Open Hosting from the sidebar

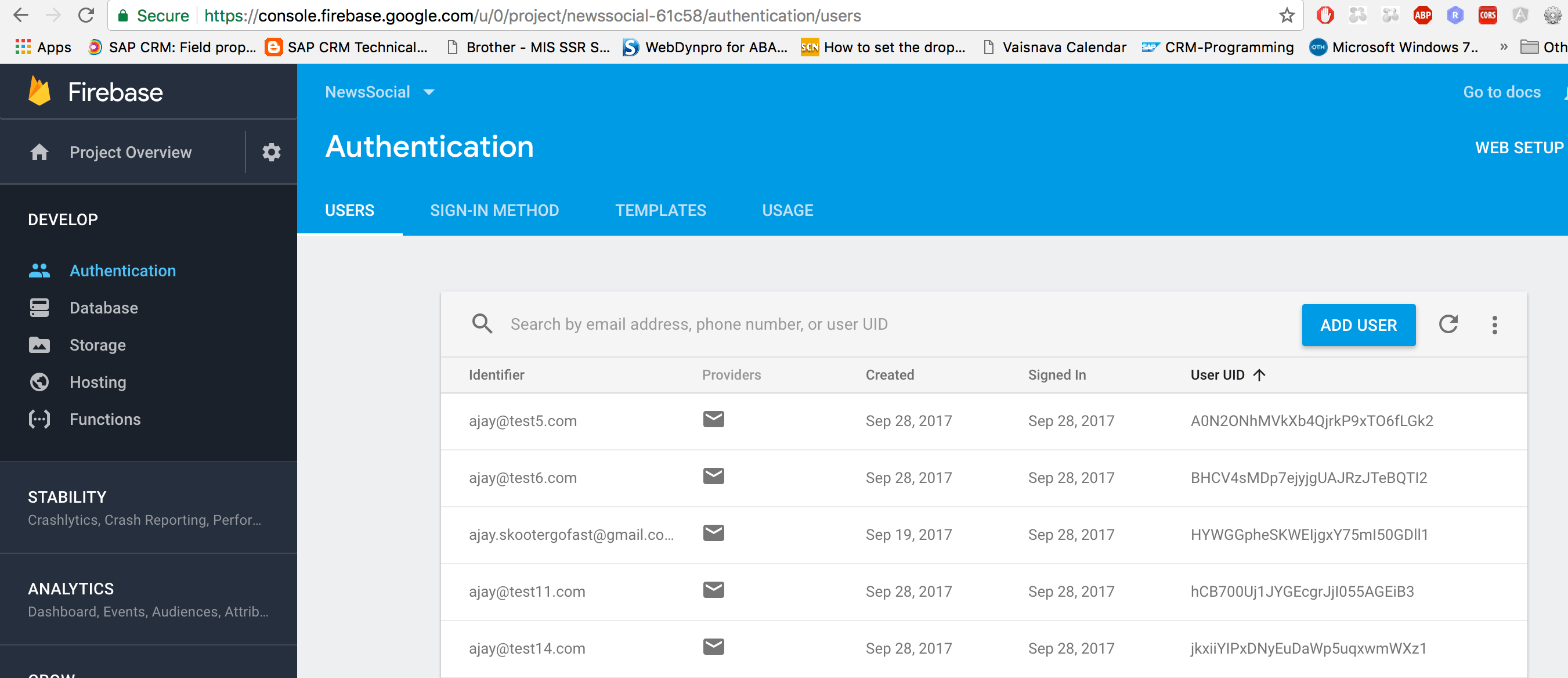click(97, 382)
